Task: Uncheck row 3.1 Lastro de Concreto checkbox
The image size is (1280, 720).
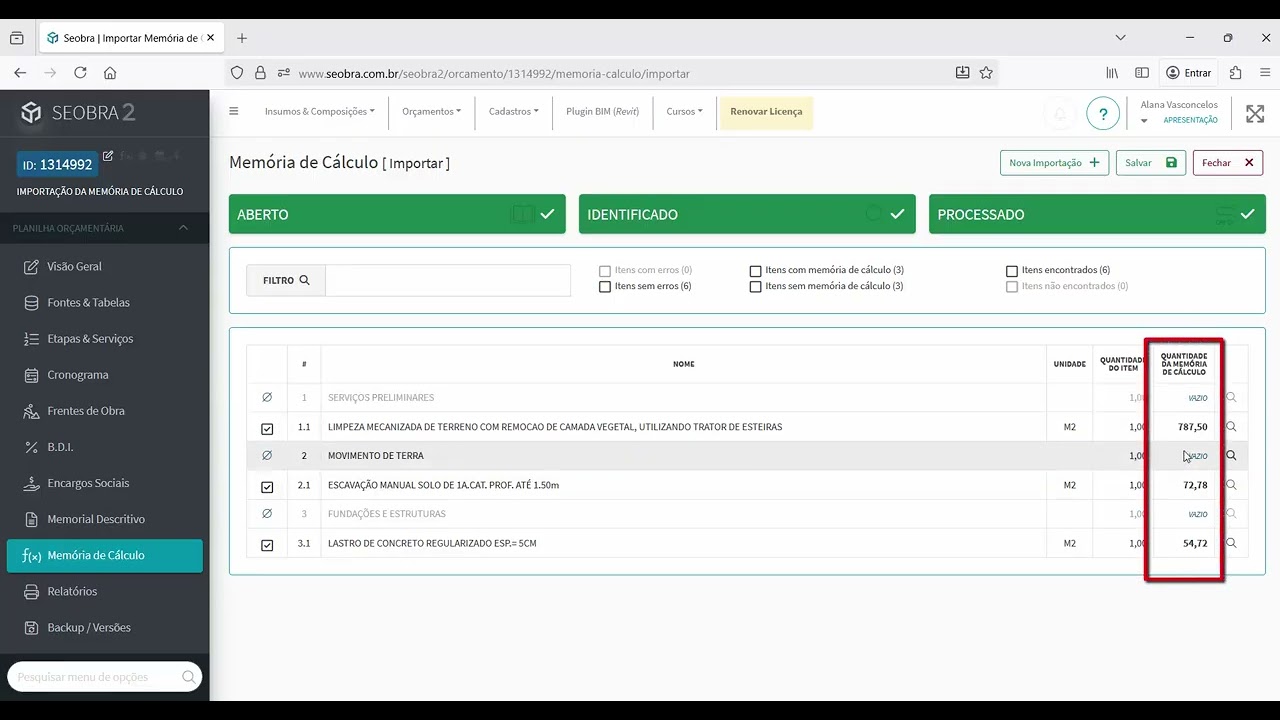Action: coord(267,545)
